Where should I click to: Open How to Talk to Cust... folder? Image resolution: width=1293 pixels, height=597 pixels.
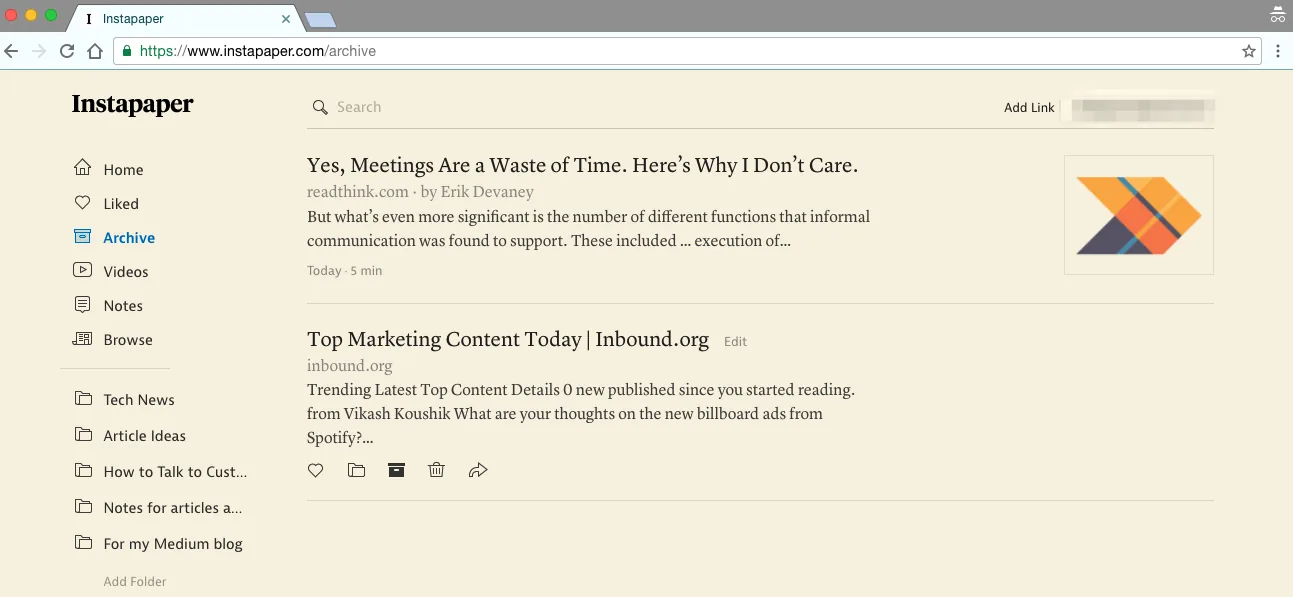[175, 472]
